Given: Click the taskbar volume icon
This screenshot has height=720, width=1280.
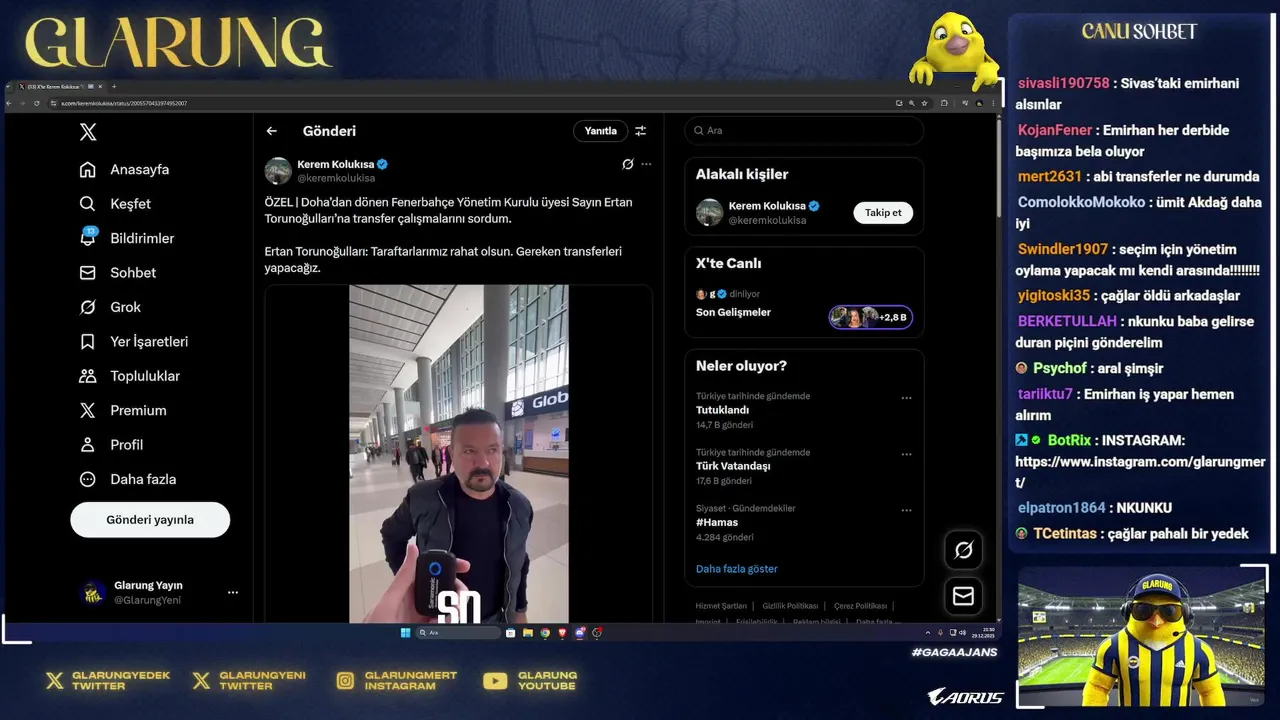Looking at the screenshot, I should pos(962,633).
